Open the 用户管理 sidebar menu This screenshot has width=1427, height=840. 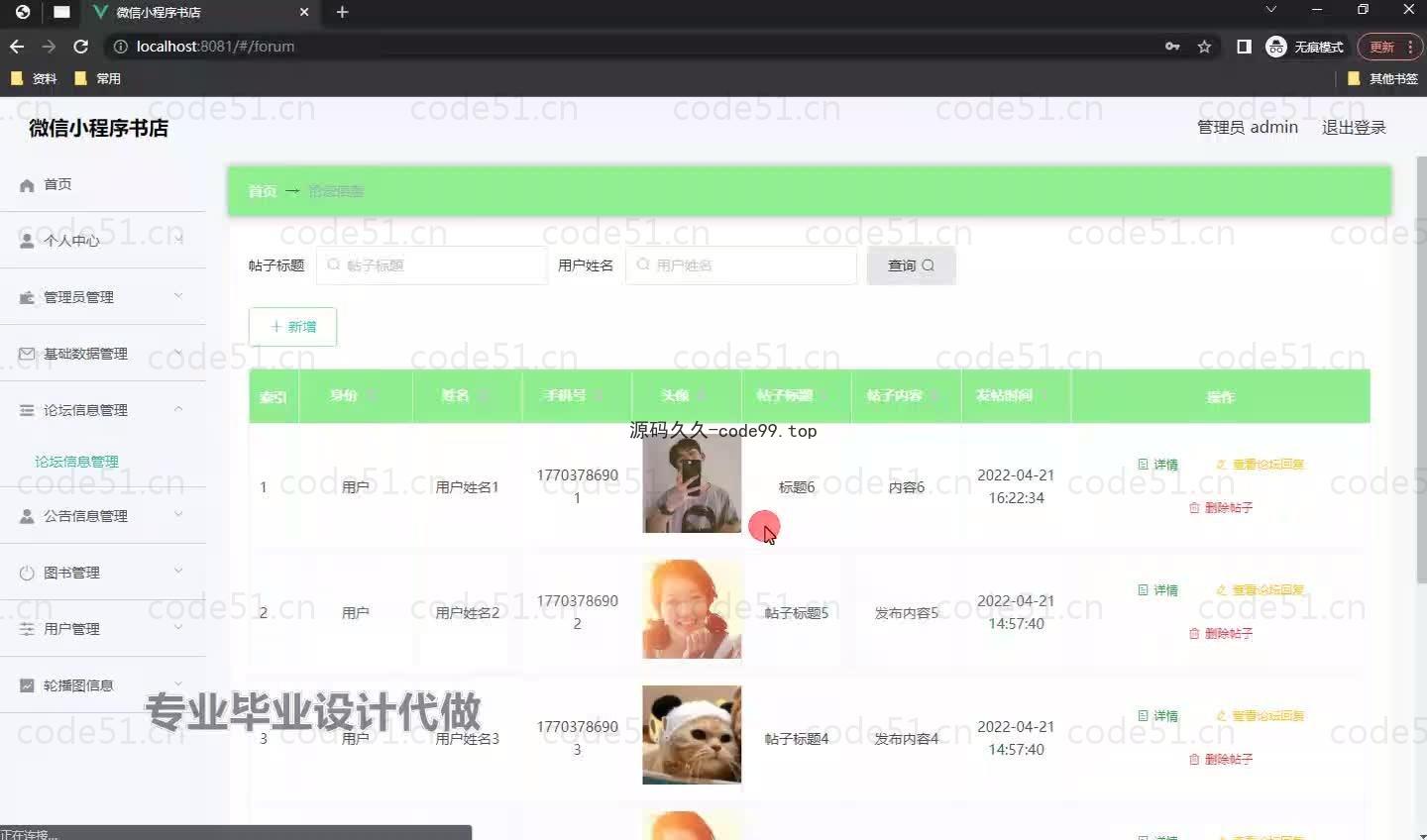coord(103,629)
